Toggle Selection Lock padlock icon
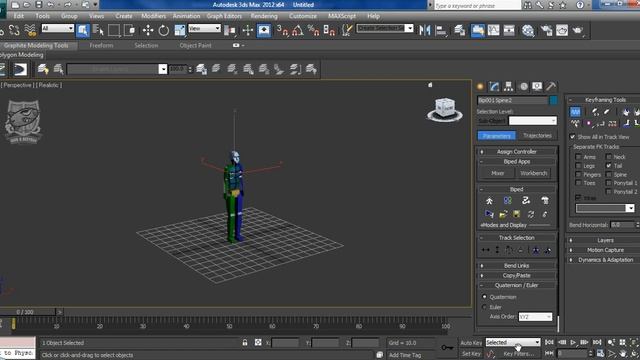This screenshot has width=640, height=360. [245, 342]
